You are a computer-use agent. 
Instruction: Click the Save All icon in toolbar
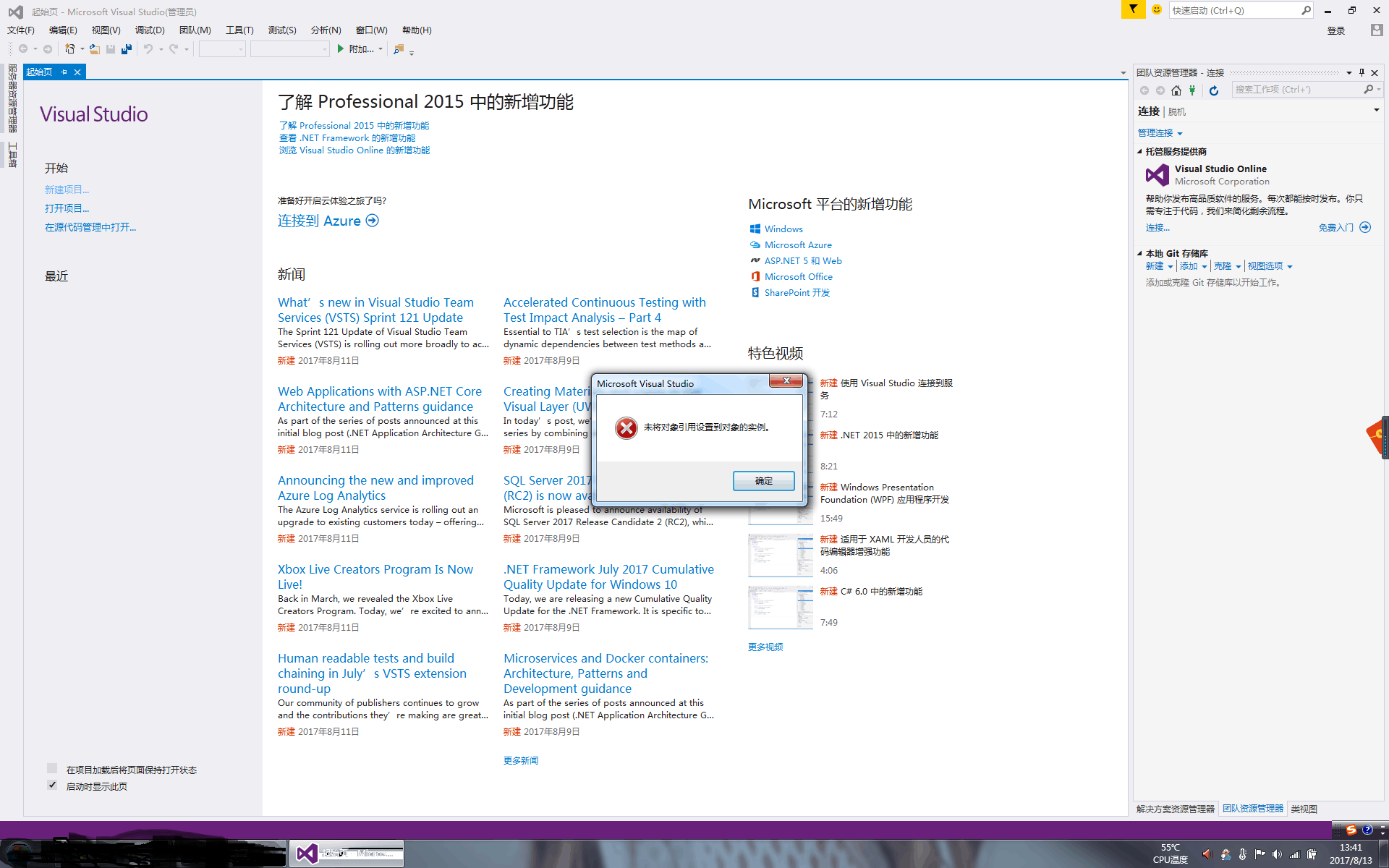click(127, 49)
